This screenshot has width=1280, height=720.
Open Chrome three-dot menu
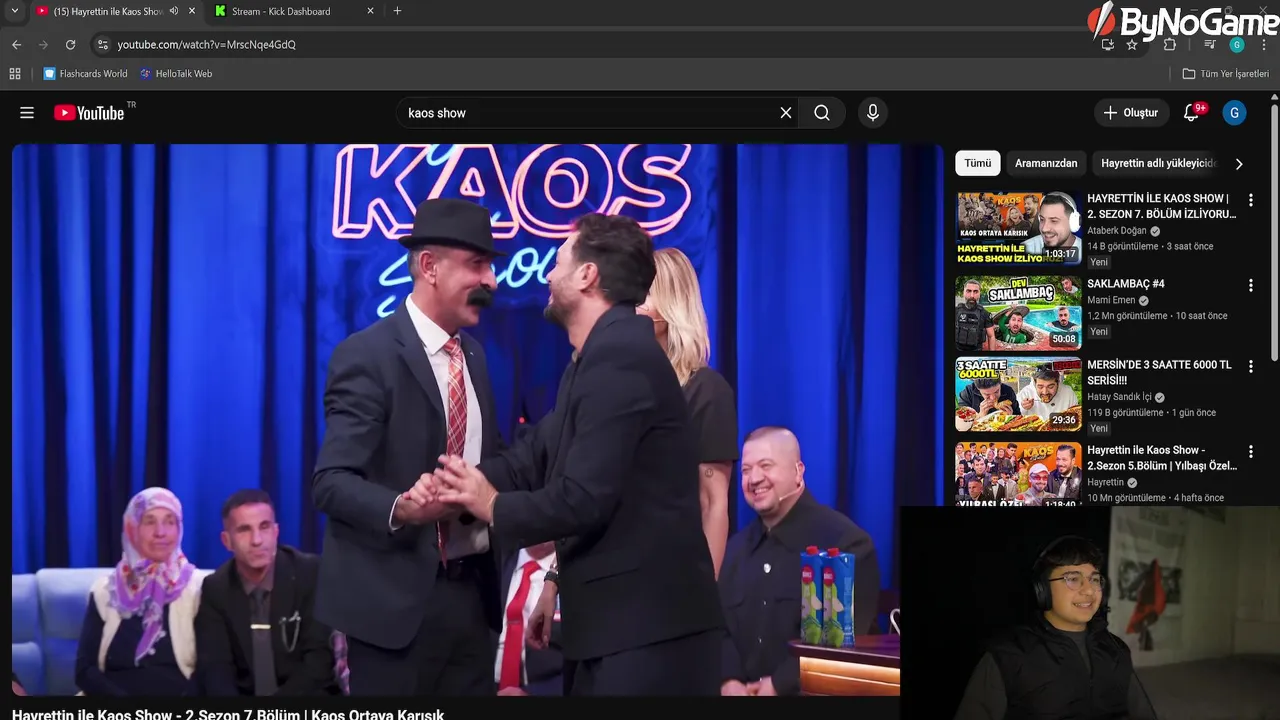coord(1265,44)
